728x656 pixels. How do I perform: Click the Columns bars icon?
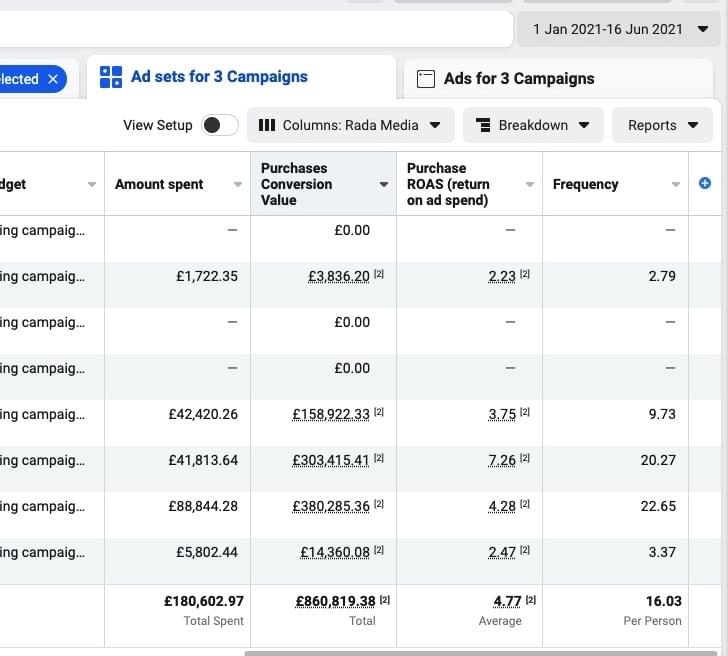coord(267,125)
